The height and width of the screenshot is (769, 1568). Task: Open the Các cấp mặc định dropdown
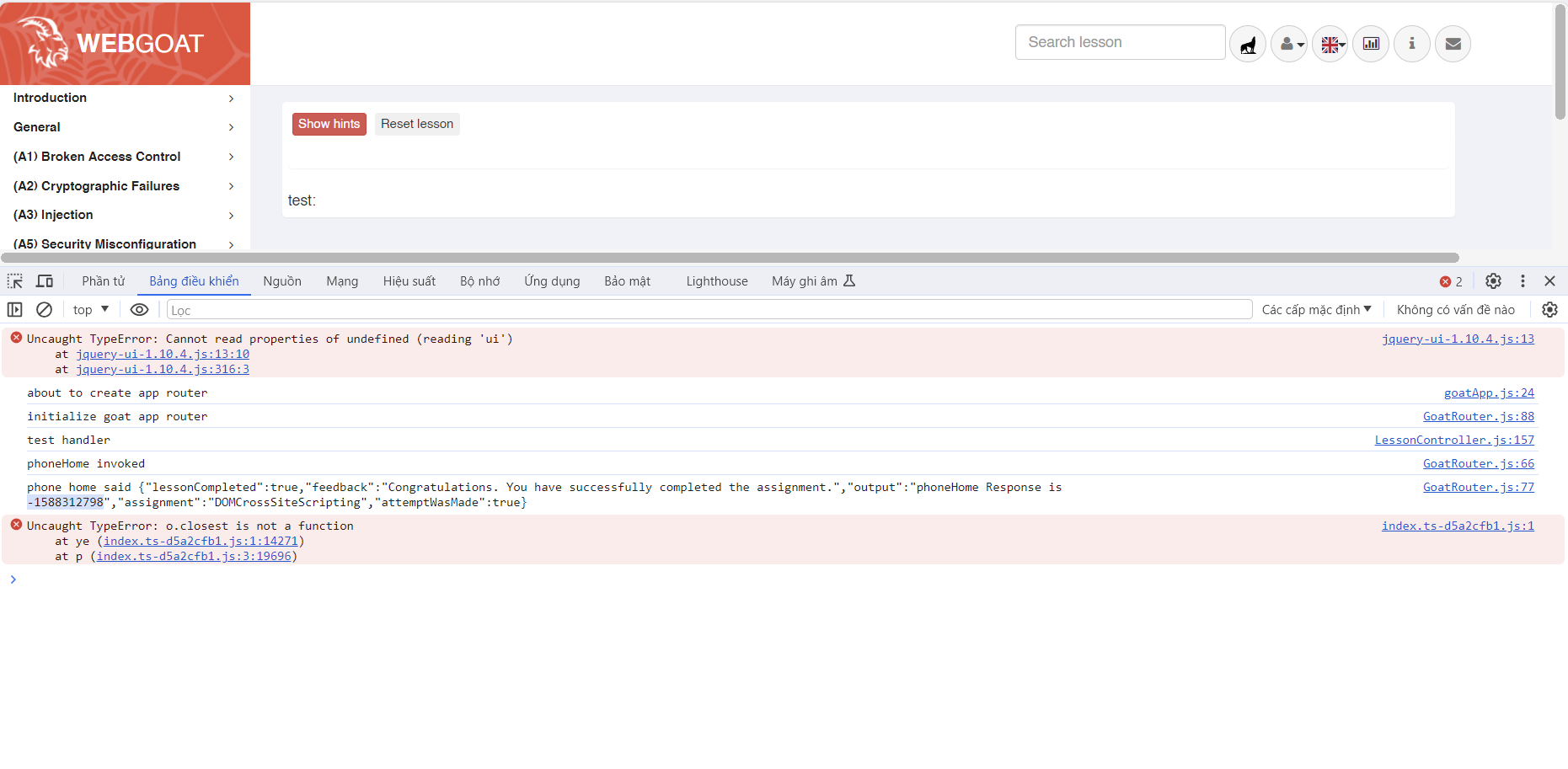tap(1317, 310)
